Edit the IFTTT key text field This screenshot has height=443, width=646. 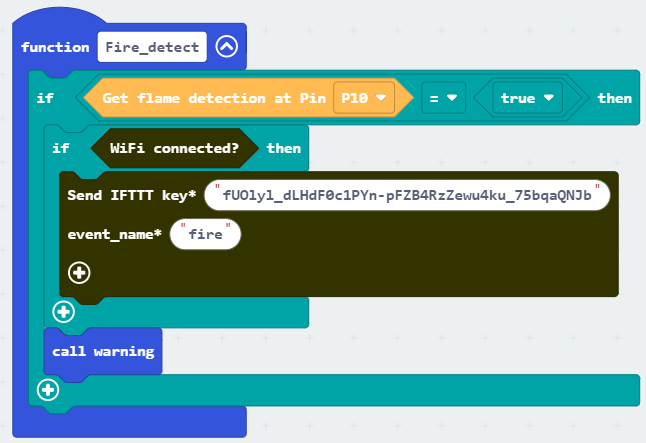tap(407, 195)
